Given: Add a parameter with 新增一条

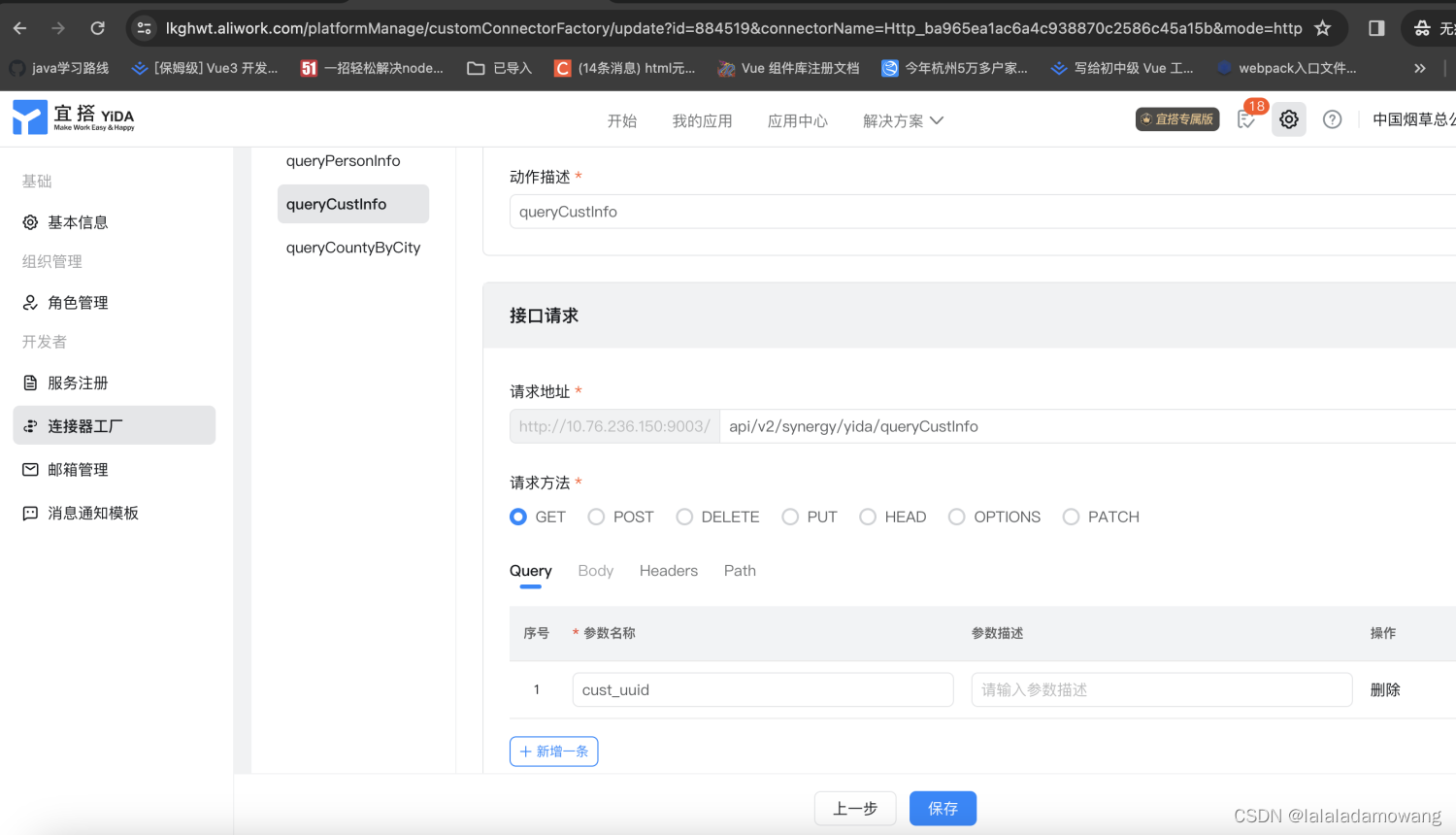Looking at the screenshot, I should click(x=553, y=751).
